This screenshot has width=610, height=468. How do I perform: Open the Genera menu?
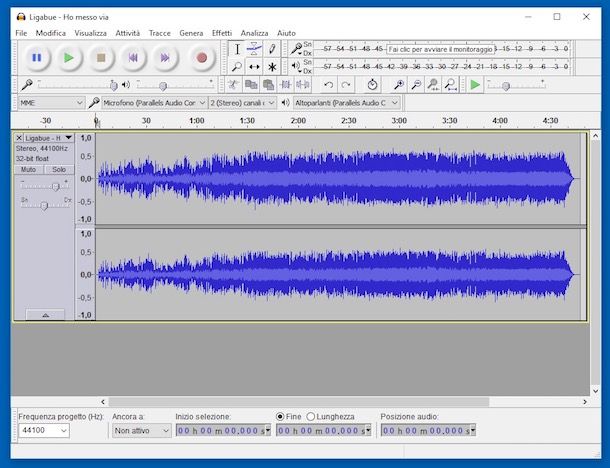tap(191, 33)
